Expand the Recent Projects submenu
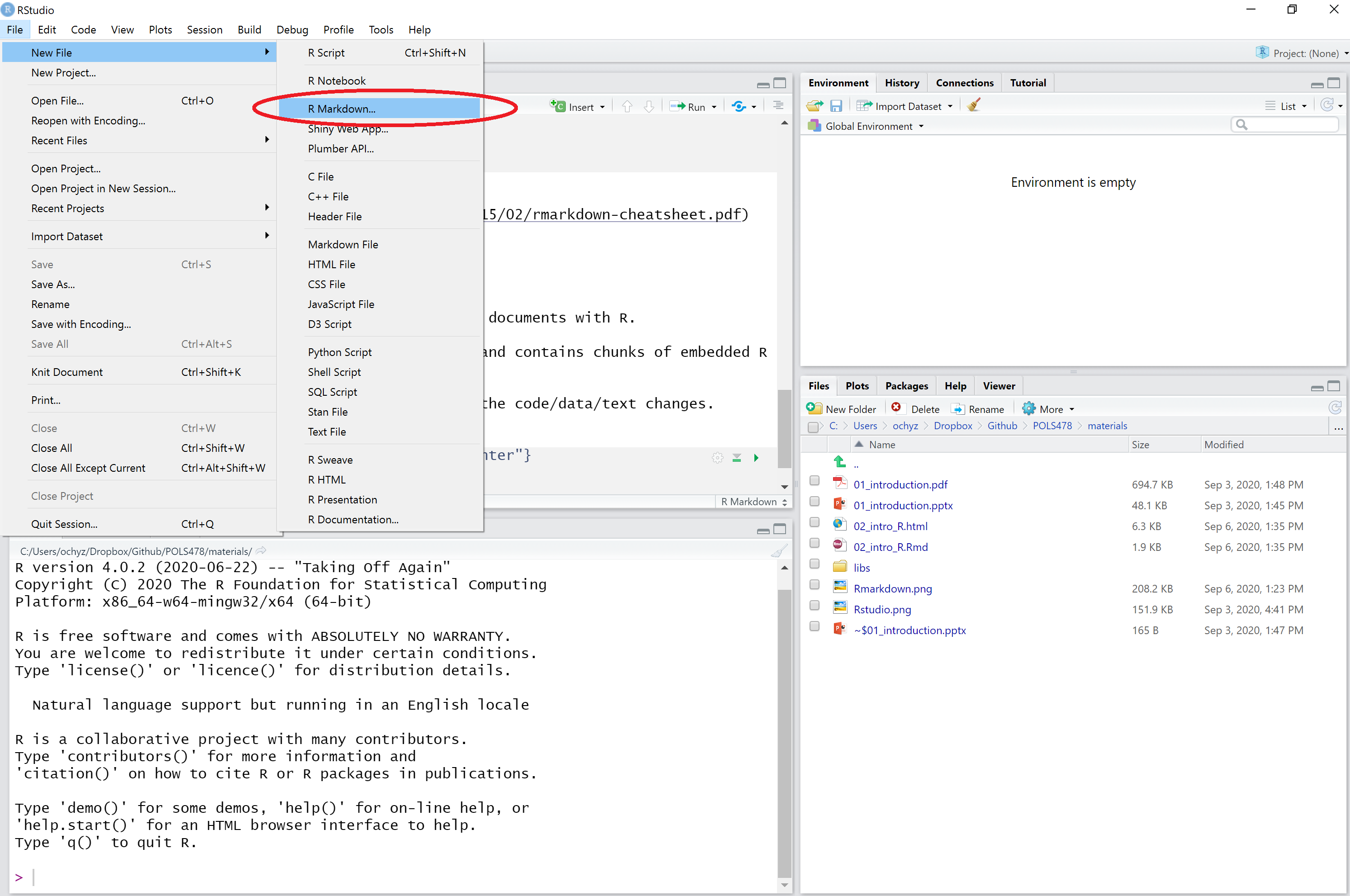Image resolution: width=1350 pixels, height=896 pixels. (x=139, y=209)
